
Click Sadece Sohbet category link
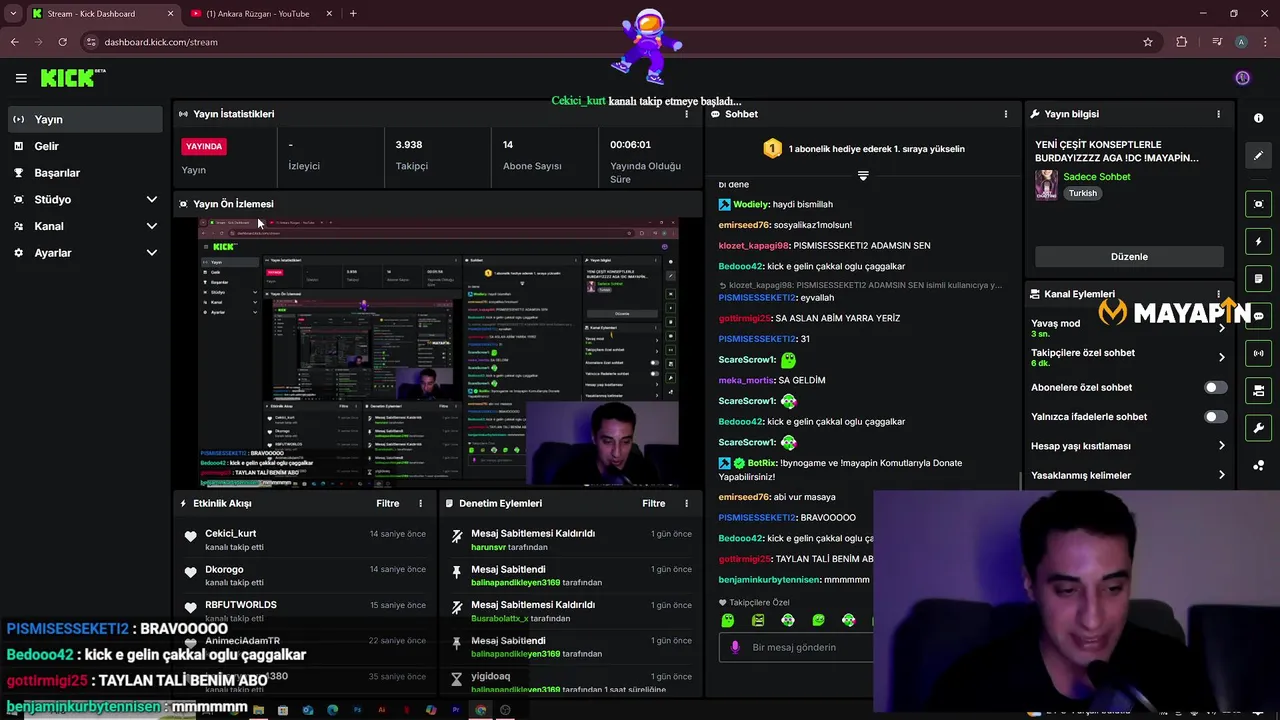(x=1097, y=177)
